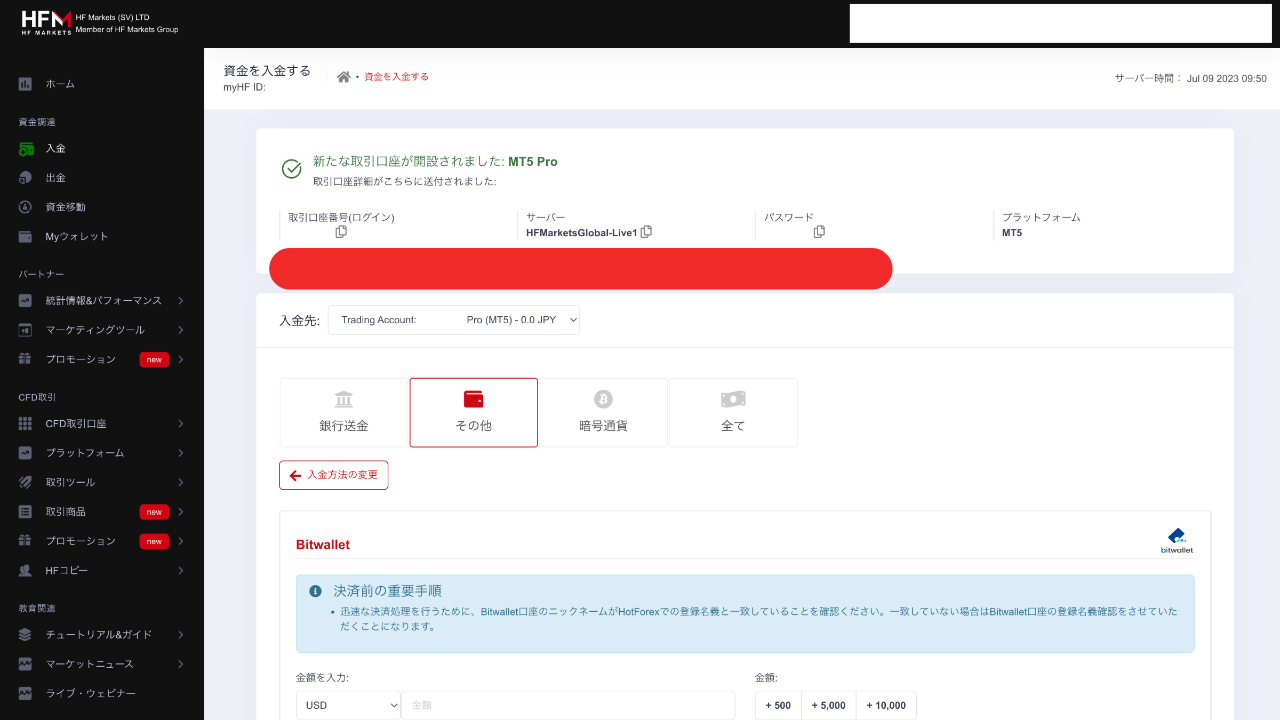This screenshot has width=1280, height=720.
Task: Expand 統計情報&パフォーマンス sidebar menu
Action: [x=103, y=301]
